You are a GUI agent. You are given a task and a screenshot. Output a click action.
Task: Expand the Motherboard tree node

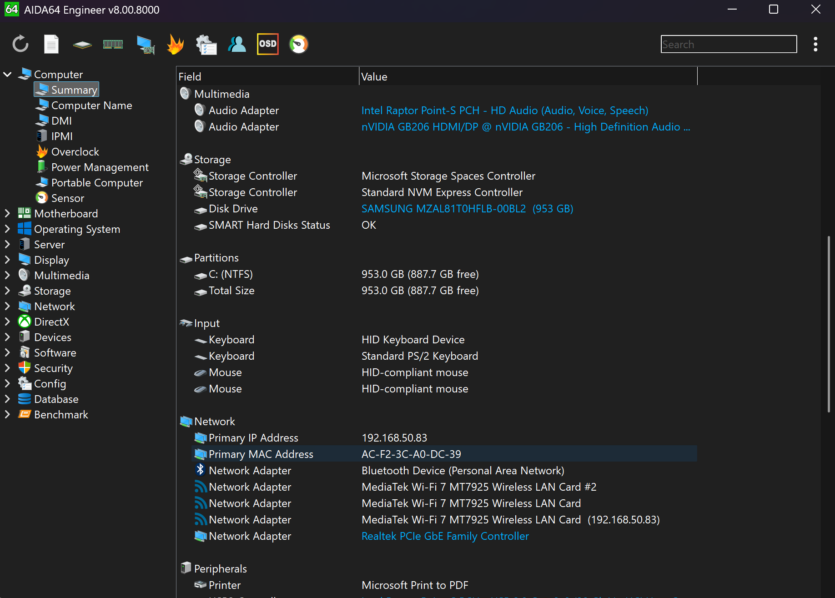[x=7, y=214]
